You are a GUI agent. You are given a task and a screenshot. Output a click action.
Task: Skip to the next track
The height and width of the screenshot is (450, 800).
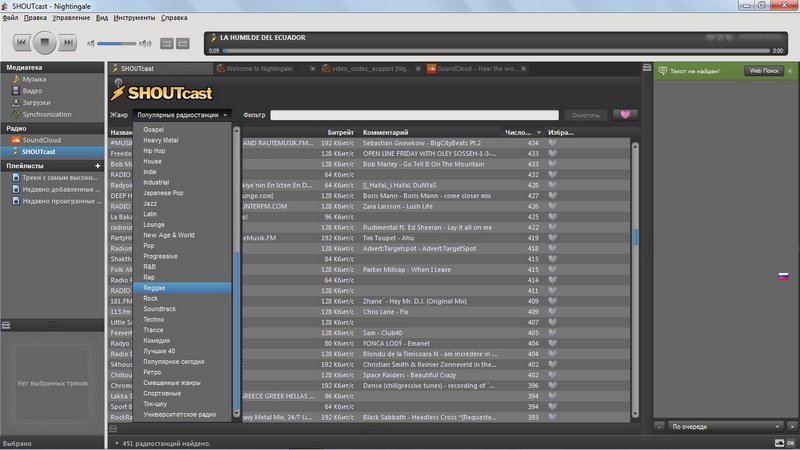tap(67, 43)
